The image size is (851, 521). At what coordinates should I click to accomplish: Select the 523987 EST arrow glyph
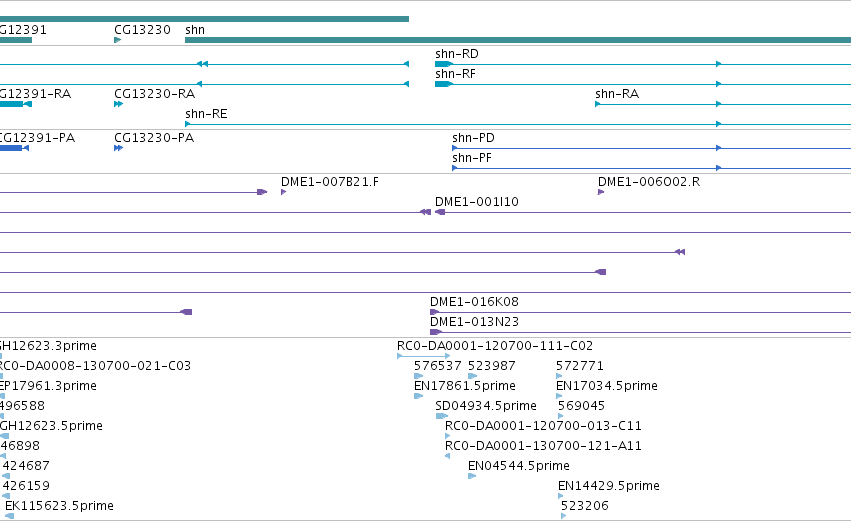[x=472, y=376]
